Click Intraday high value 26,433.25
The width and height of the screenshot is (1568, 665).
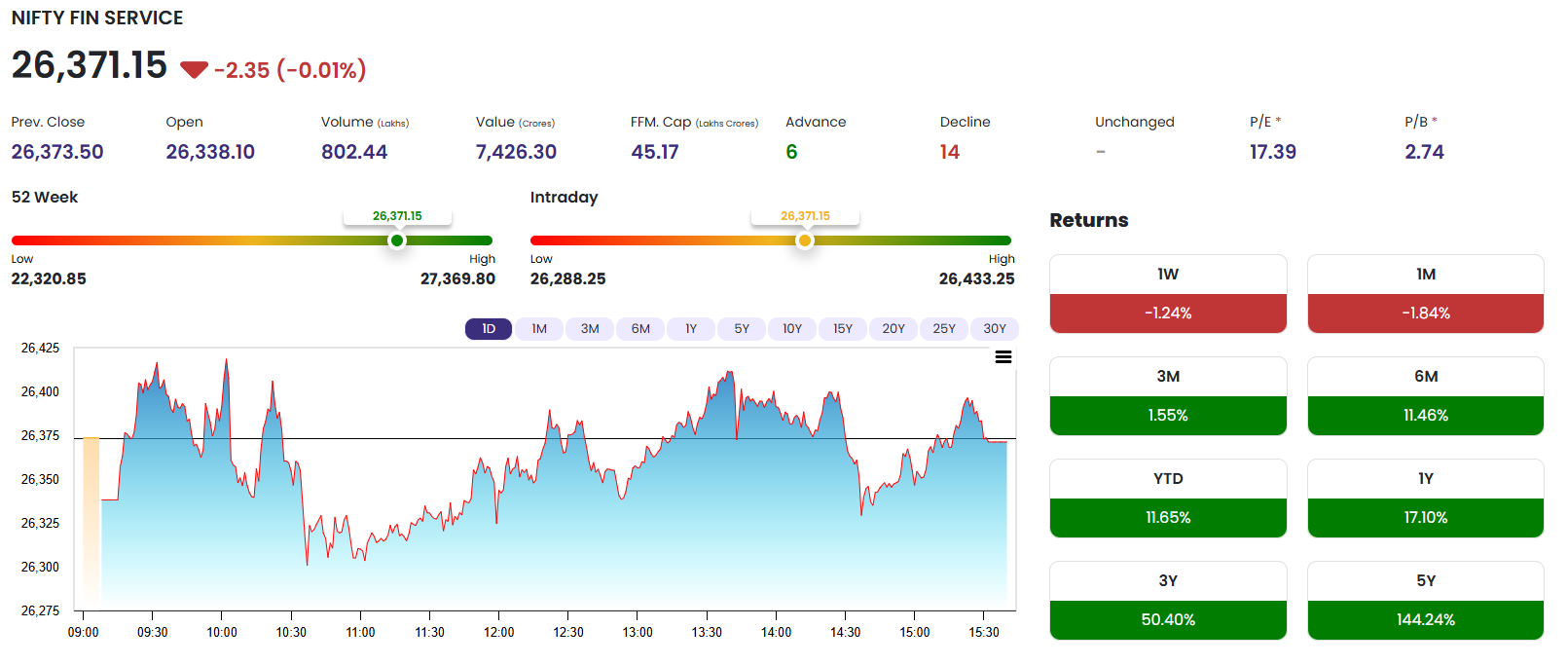click(x=976, y=278)
